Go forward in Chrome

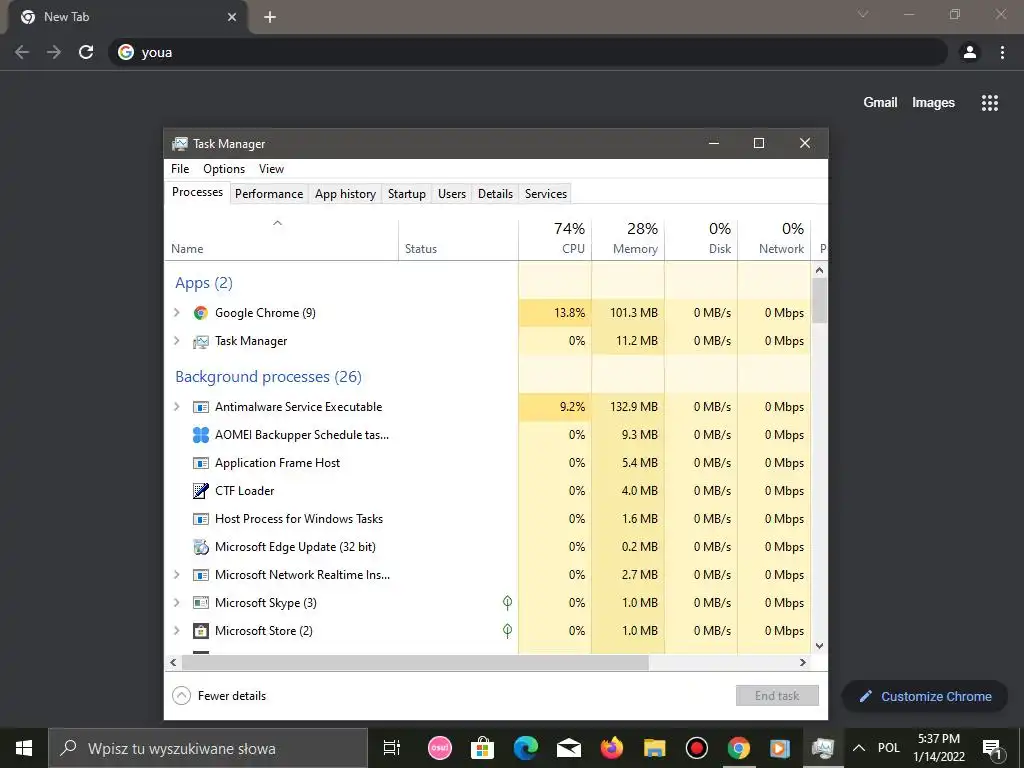pos(54,52)
